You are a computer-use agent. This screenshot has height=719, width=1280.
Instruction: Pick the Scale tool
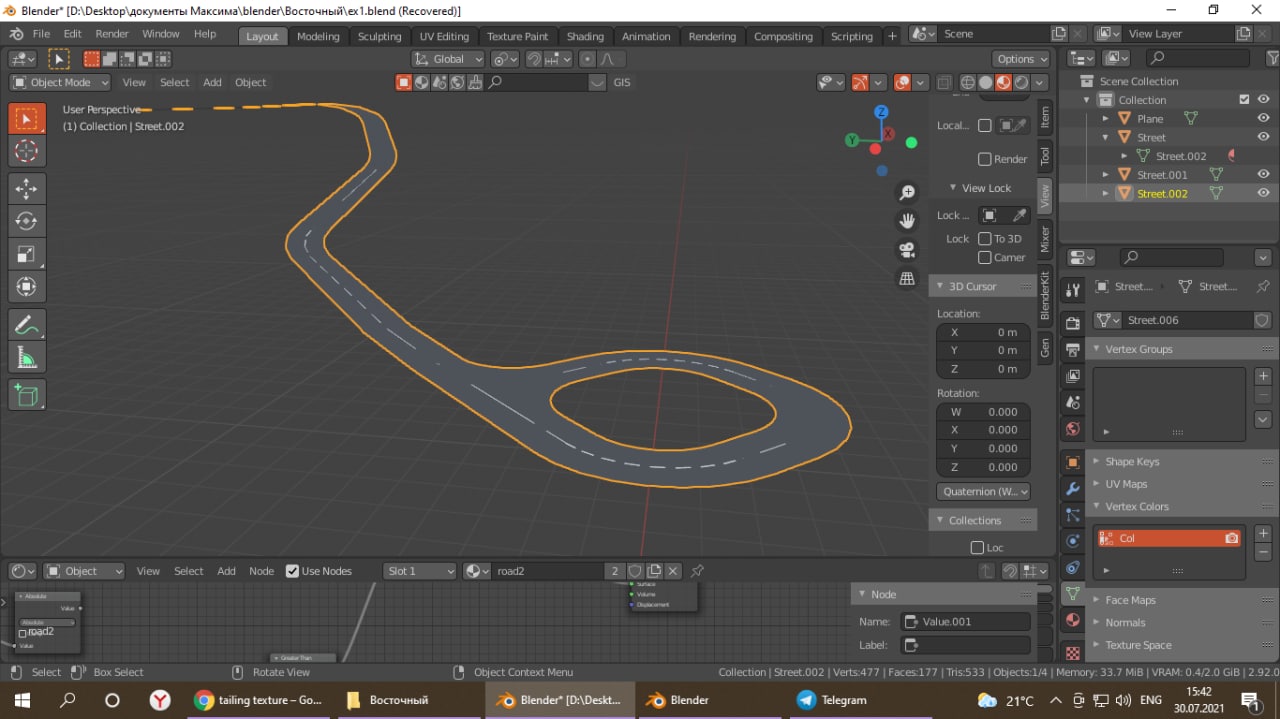[27, 254]
